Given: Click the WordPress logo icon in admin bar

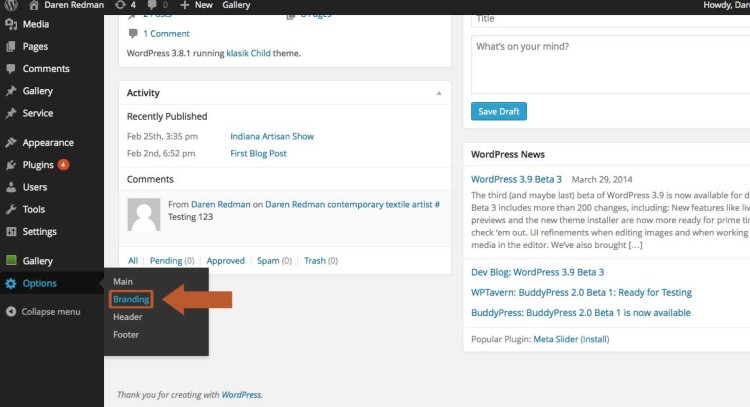Looking at the screenshot, I should (x=11, y=5).
